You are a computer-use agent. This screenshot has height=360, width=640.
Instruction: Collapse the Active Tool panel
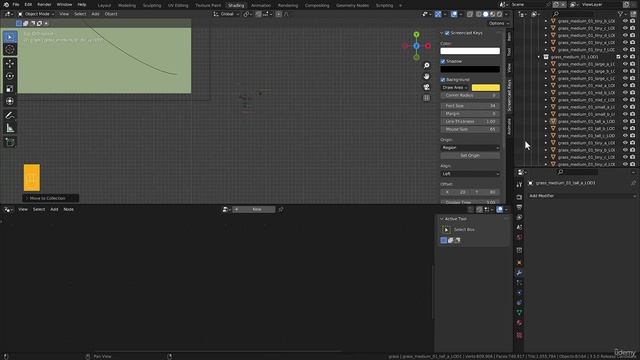pyautogui.click(x=442, y=219)
